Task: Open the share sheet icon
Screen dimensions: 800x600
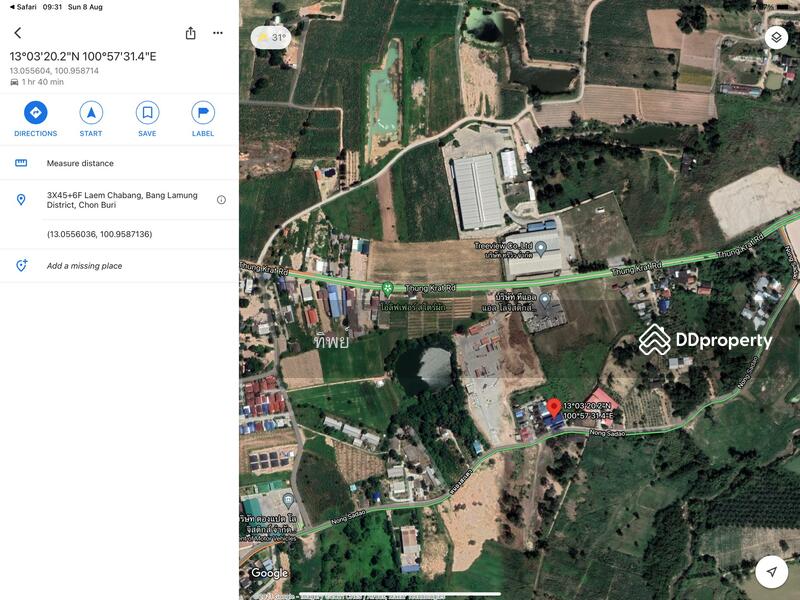Action: (x=190, y=33)
